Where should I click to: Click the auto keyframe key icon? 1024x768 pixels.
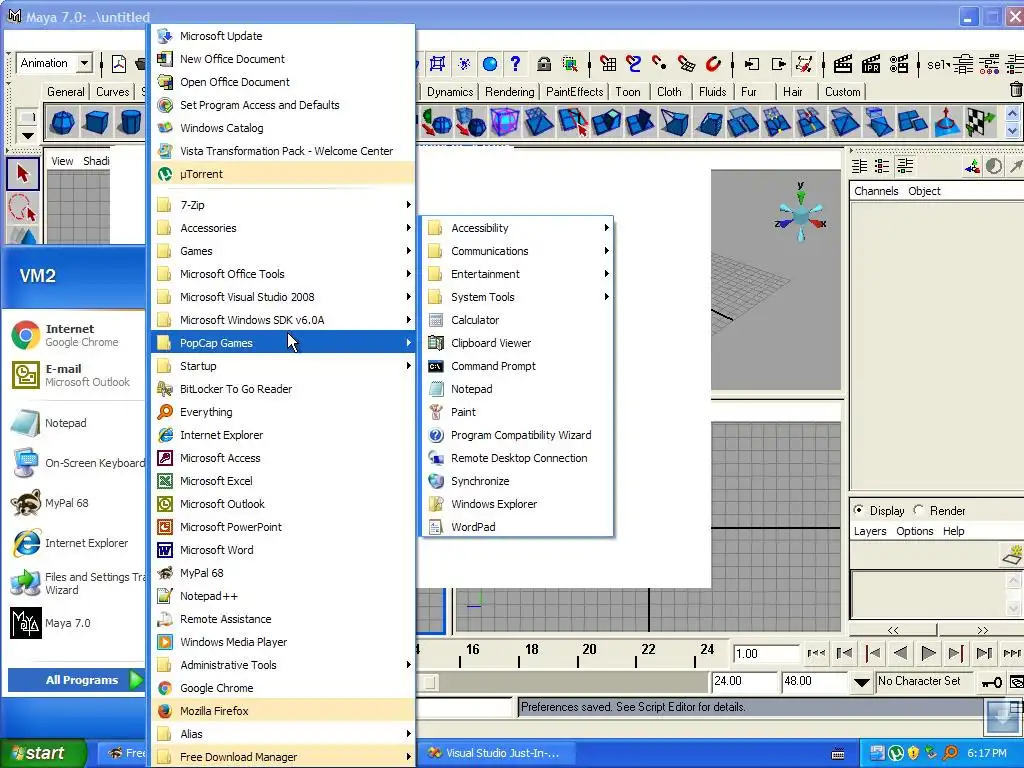click(x=992, y=682)
